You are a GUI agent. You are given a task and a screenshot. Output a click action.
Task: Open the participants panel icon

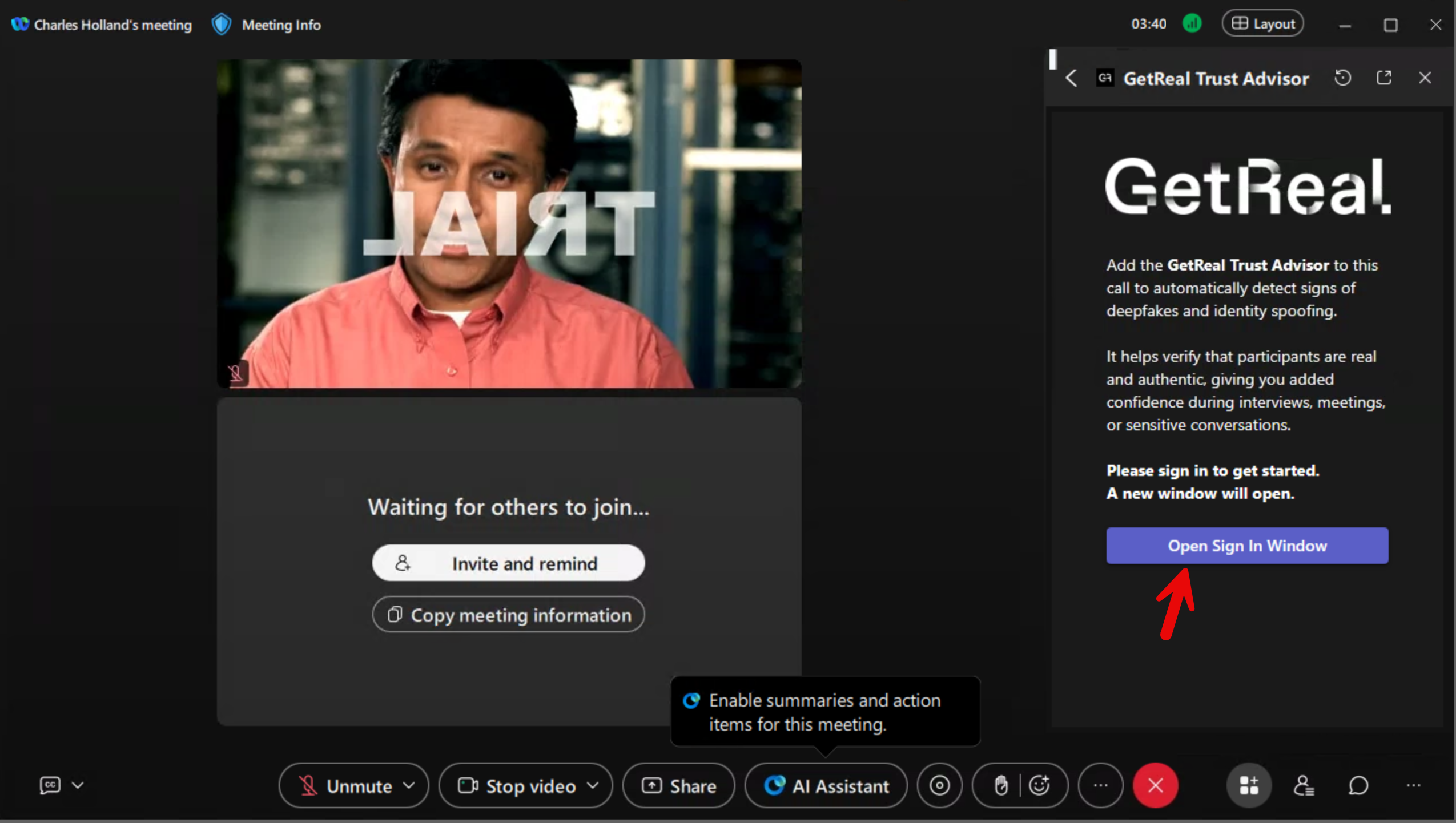(1304, 786)
